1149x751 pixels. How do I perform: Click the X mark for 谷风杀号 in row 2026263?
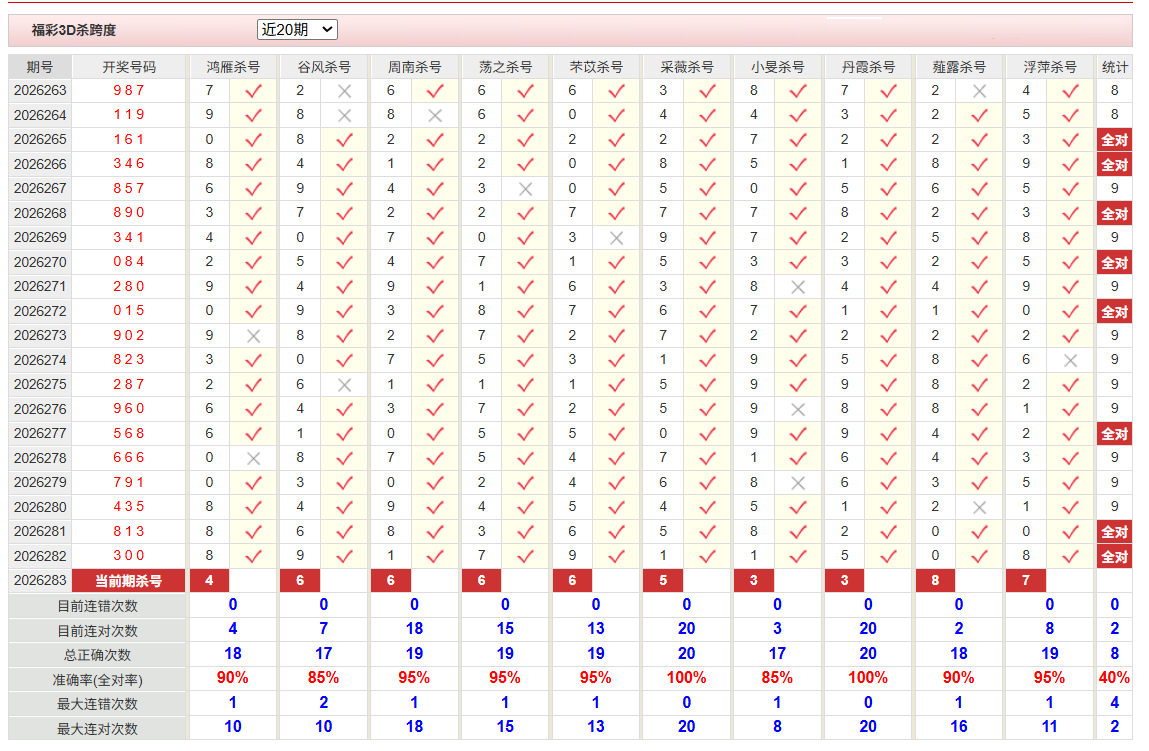pos(344,91)
